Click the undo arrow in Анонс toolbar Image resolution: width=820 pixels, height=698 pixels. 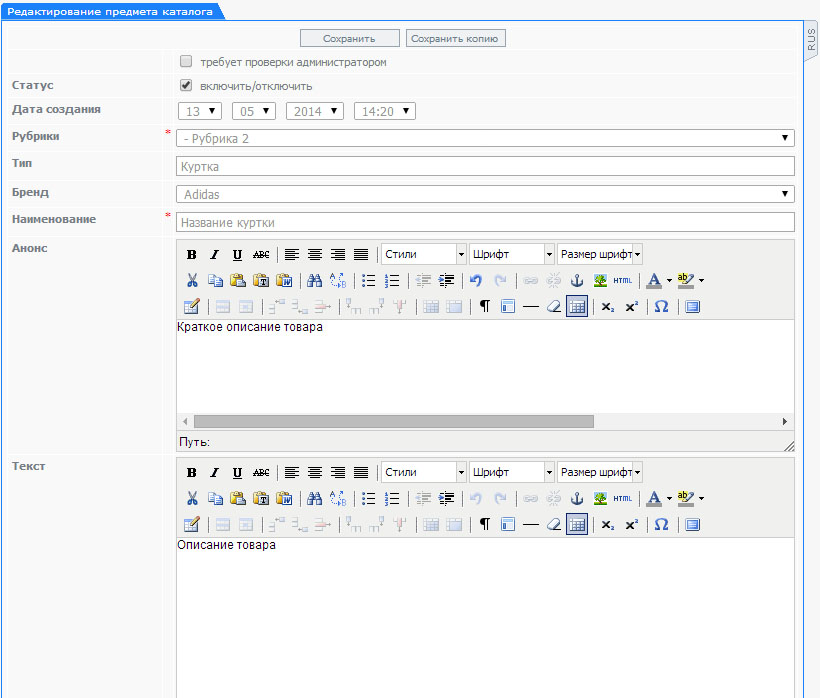(477, 281)
